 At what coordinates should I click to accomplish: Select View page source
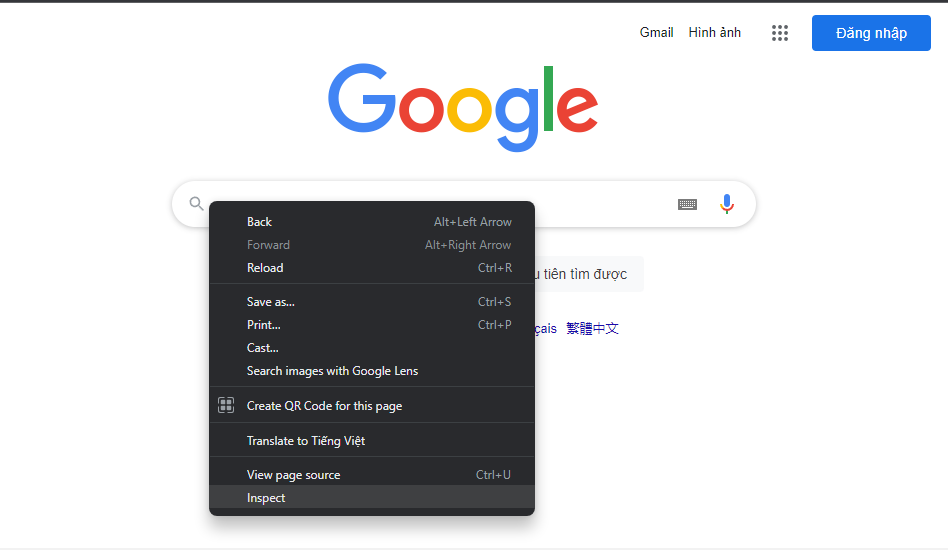(372, 474)
